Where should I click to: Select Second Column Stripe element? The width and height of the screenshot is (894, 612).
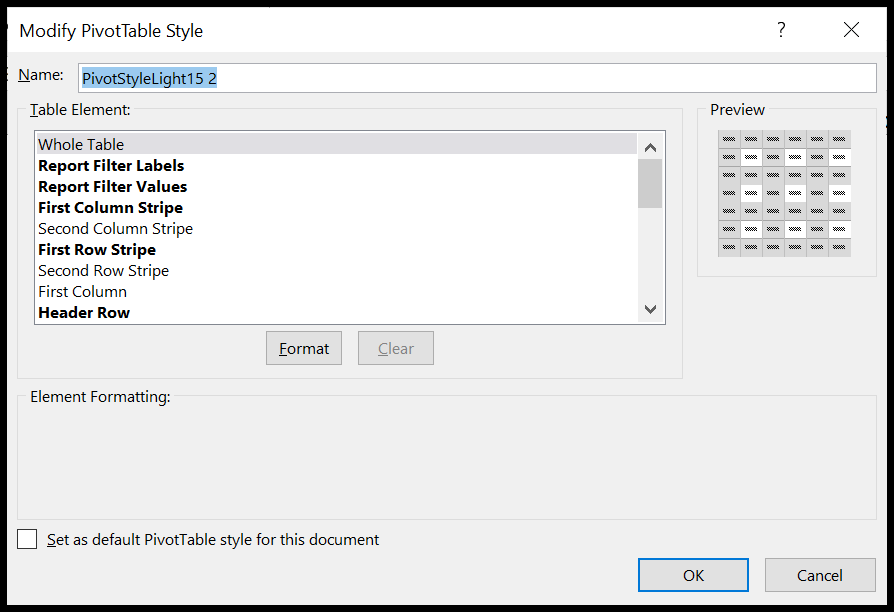(115, 228)
